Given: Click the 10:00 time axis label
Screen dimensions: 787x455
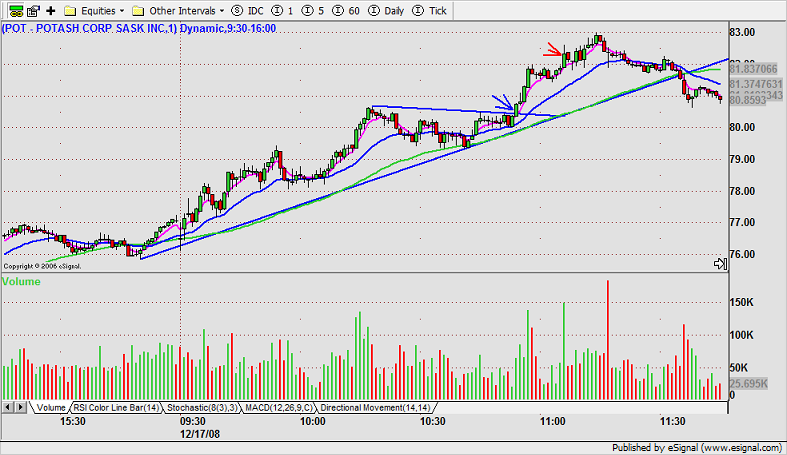Looking at the screenshot, I should (312, 421).
